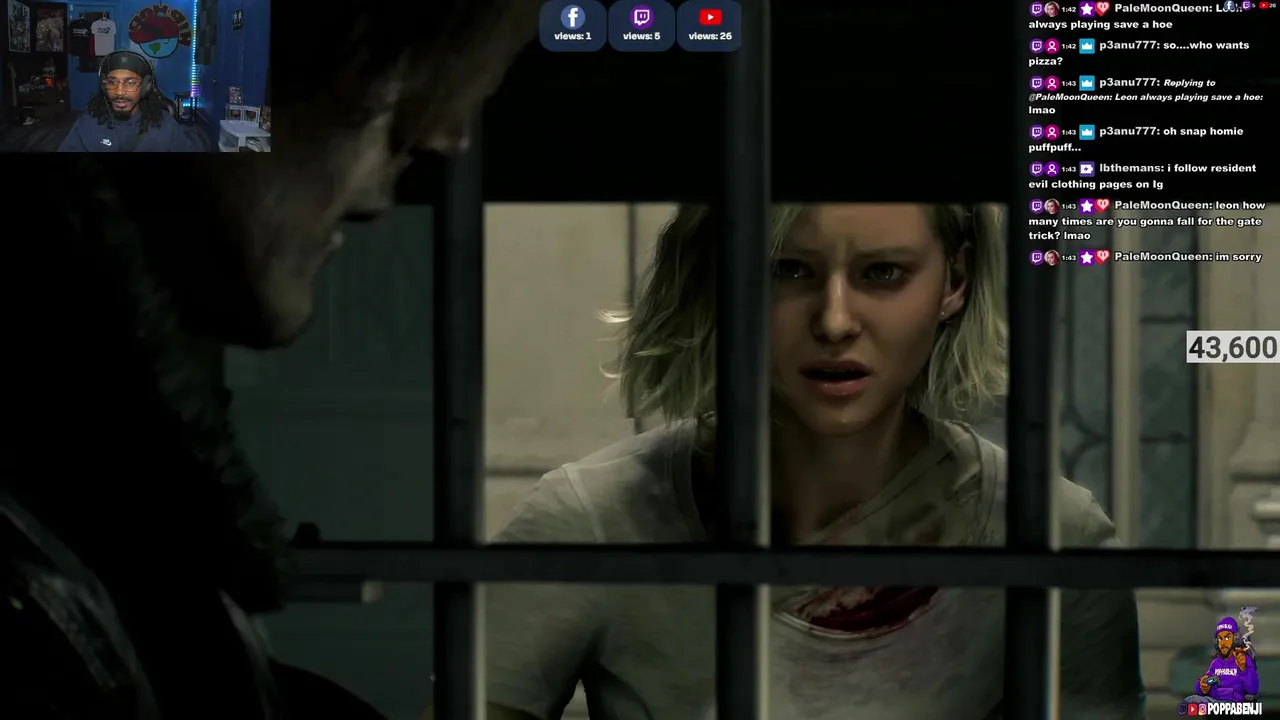Image resolution: width=1280 pixels, height=720 pixels.
Task: Click user avatar icon on 'who wants pizza' message
Action: coord(1051,46)
